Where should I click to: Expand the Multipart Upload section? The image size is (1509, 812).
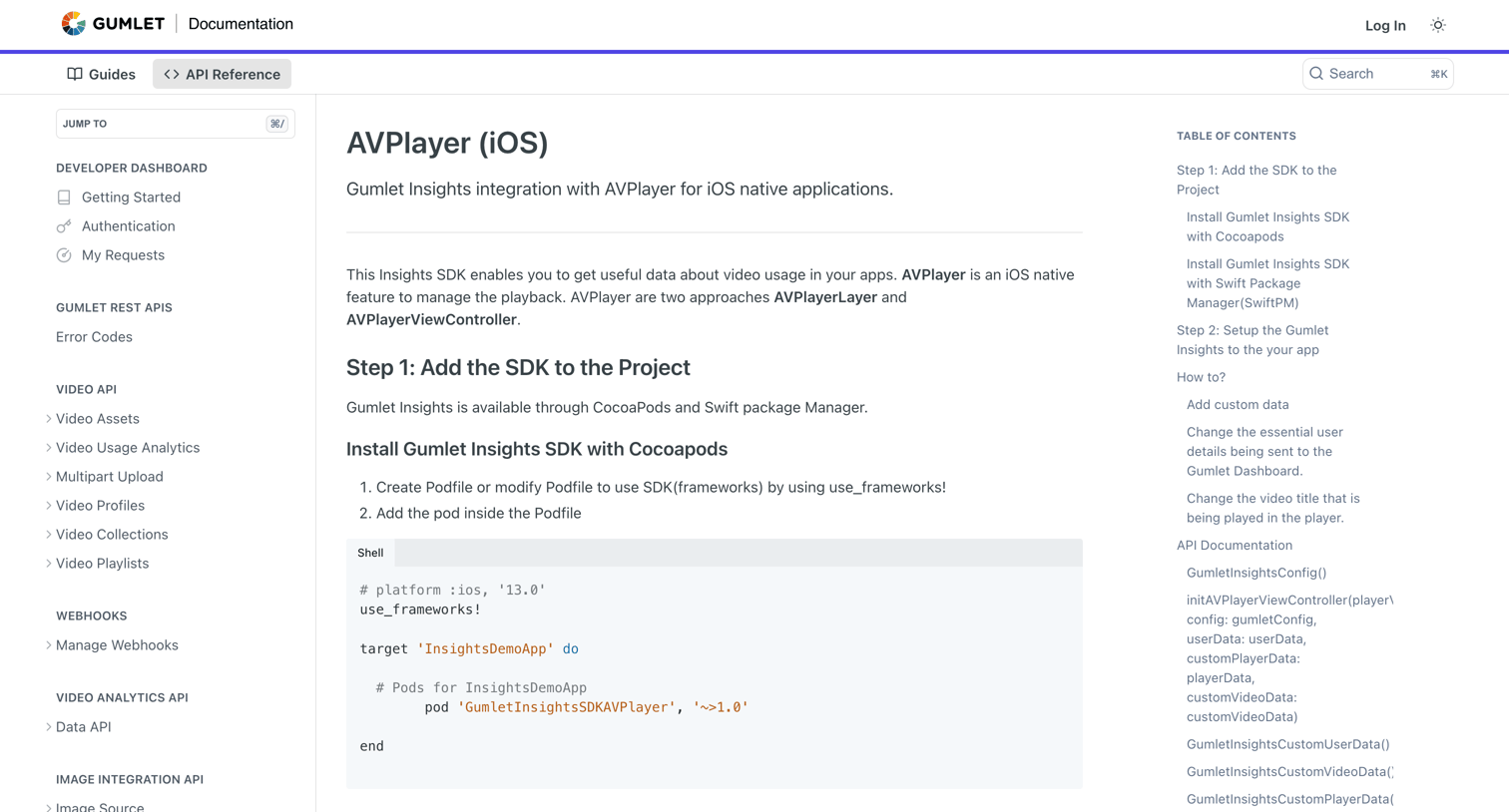point(49,477)
